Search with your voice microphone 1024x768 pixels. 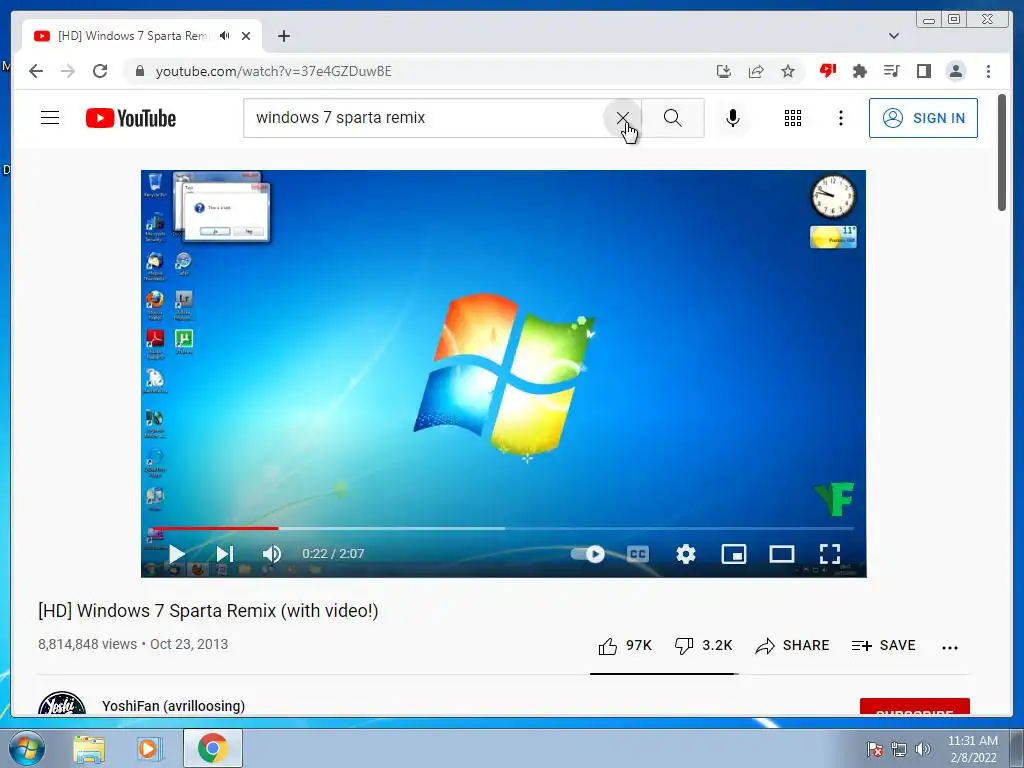733,118
